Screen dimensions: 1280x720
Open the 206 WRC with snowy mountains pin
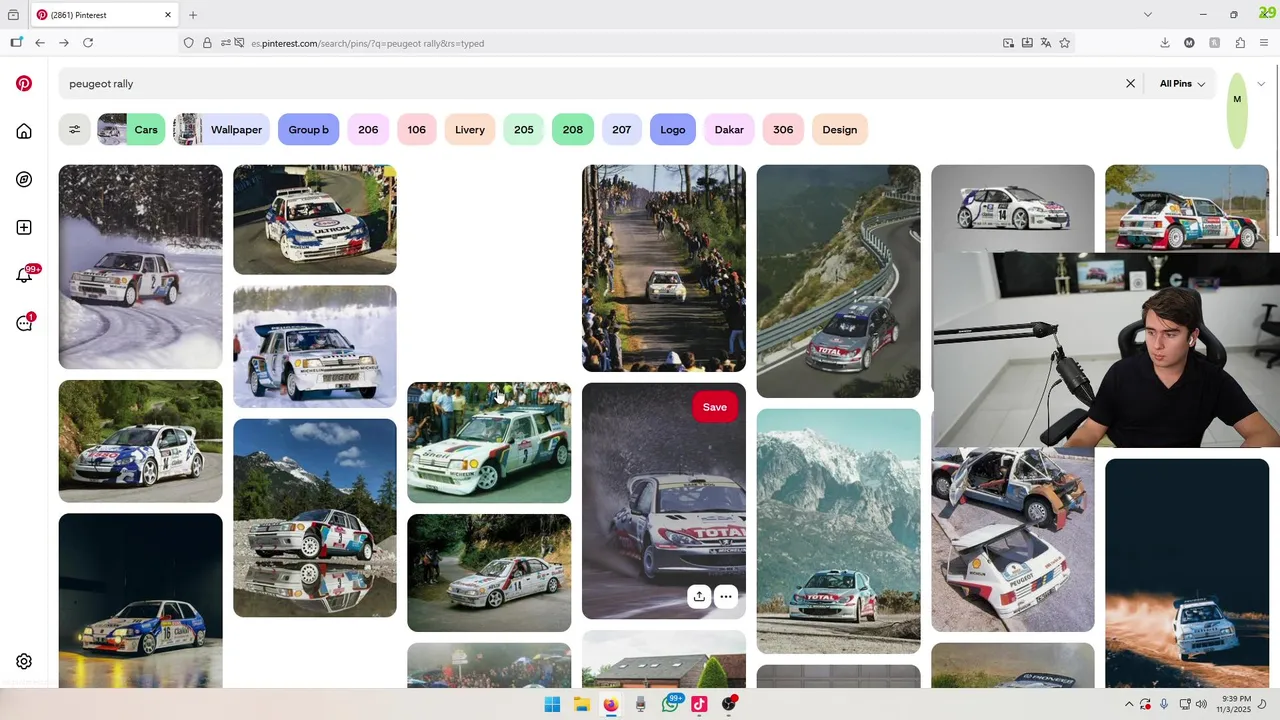pos(838,531)
